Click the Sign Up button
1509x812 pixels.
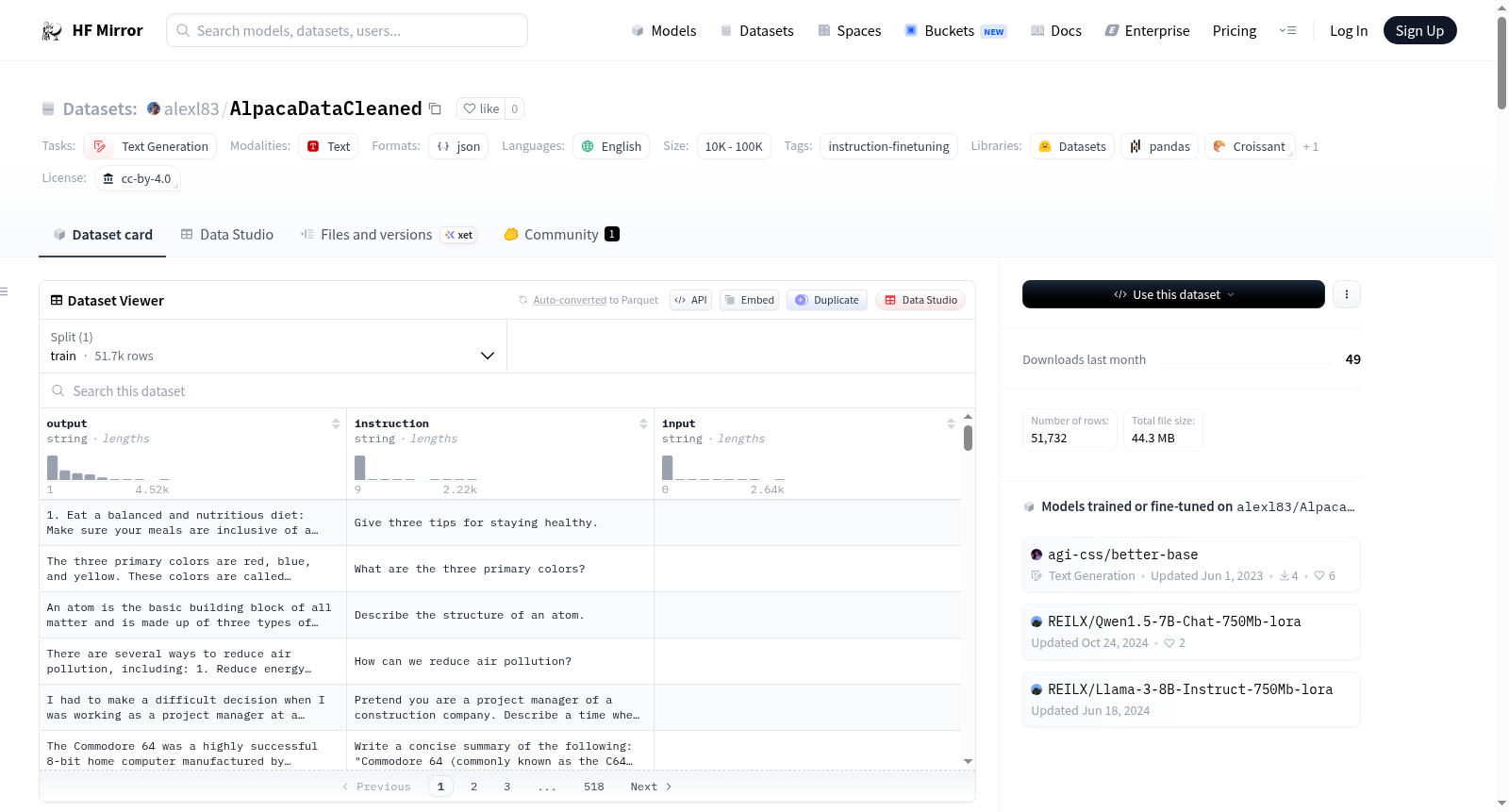point(1419,30)
